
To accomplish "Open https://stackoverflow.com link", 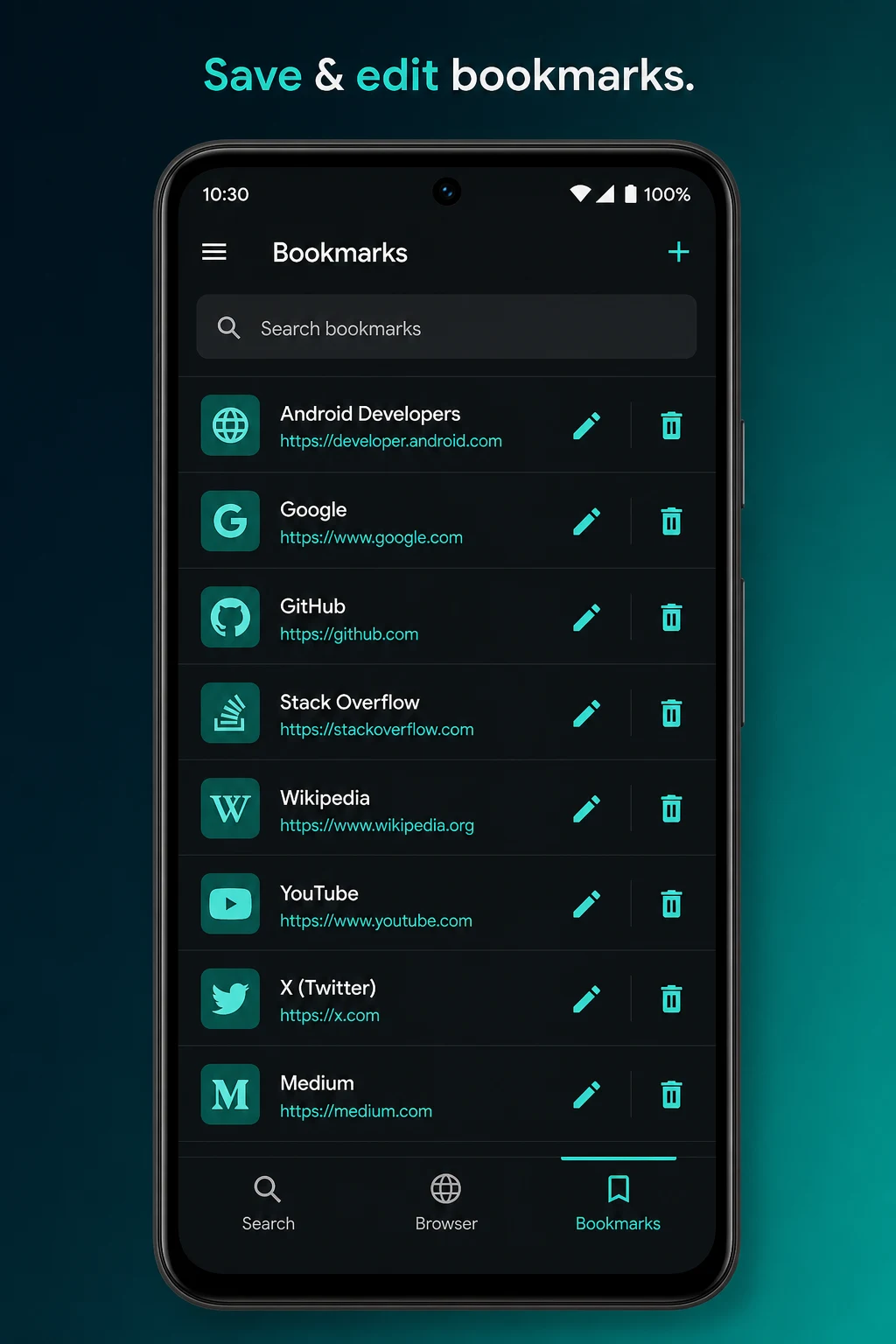I will pyautogui.click(x=377, y=729).
